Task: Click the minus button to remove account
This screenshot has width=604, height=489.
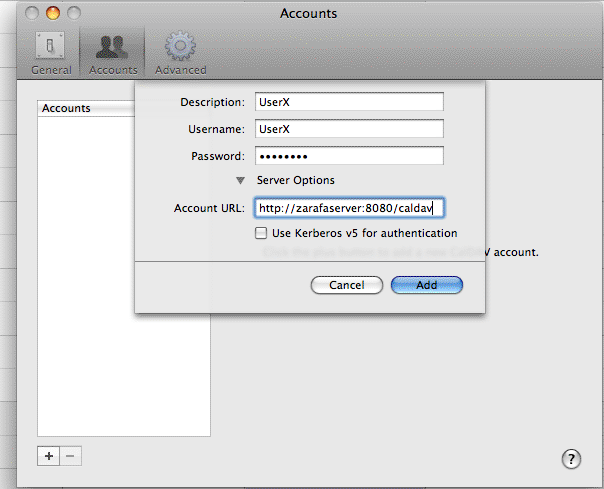Action: [x=70, y=456]
